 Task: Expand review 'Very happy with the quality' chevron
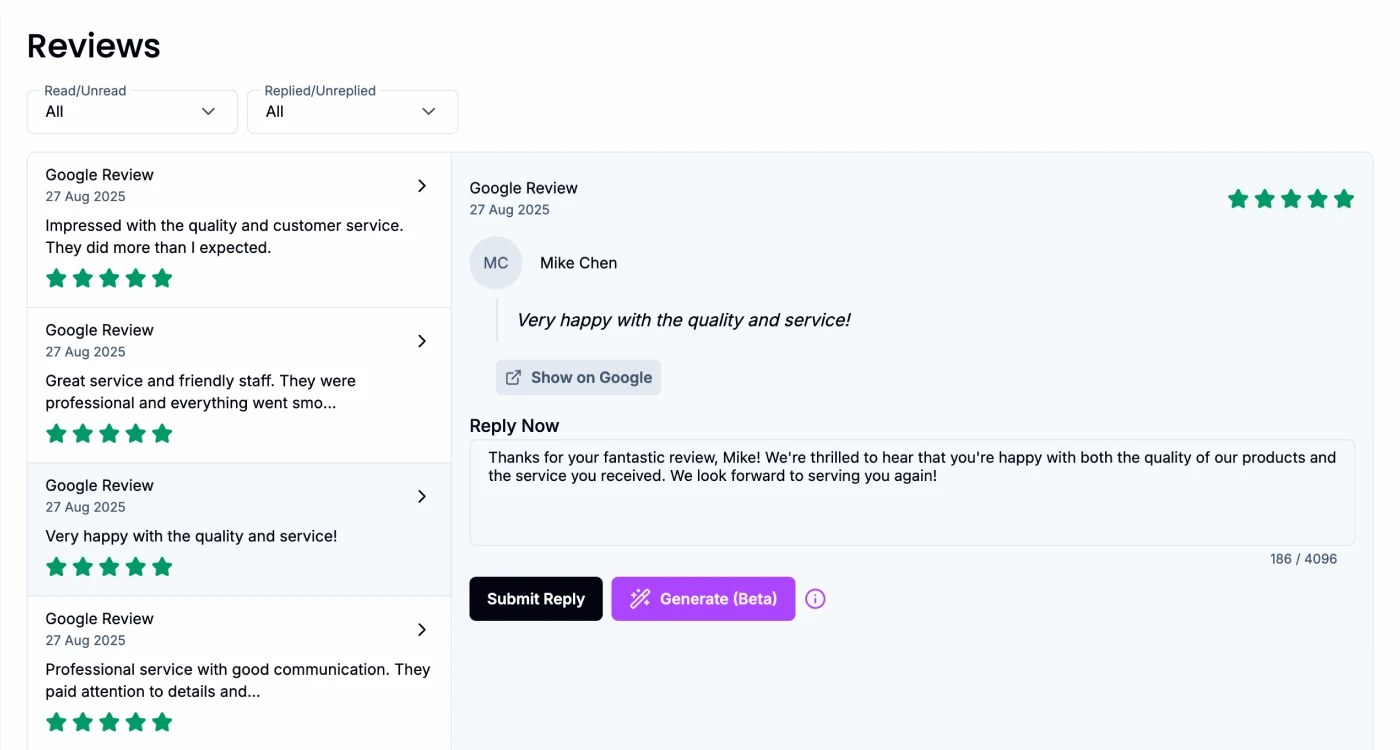click(x=422, y=496)
